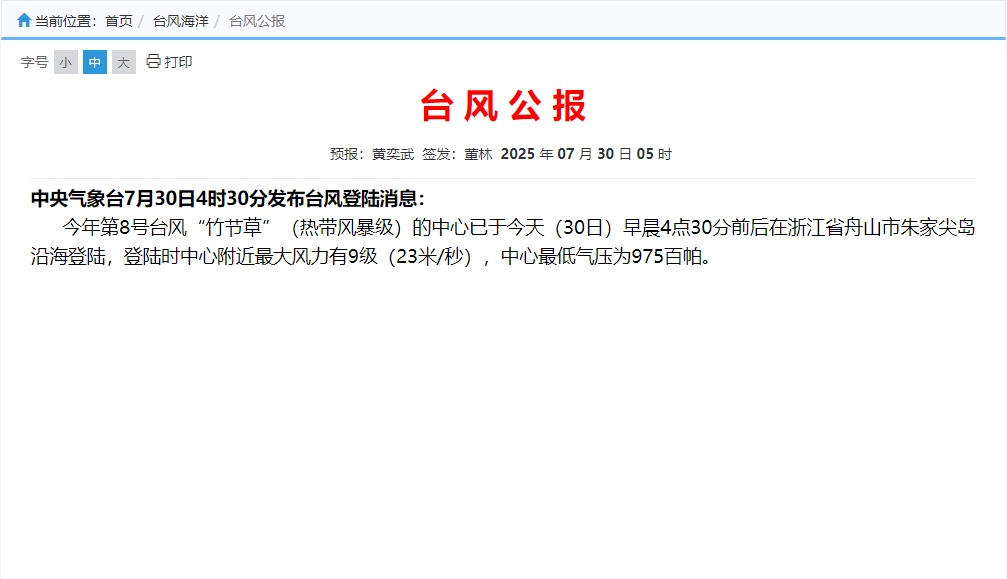Select the 小 small font size option
The width and height of the screenshot is (1007, 579).
point(65,62)
